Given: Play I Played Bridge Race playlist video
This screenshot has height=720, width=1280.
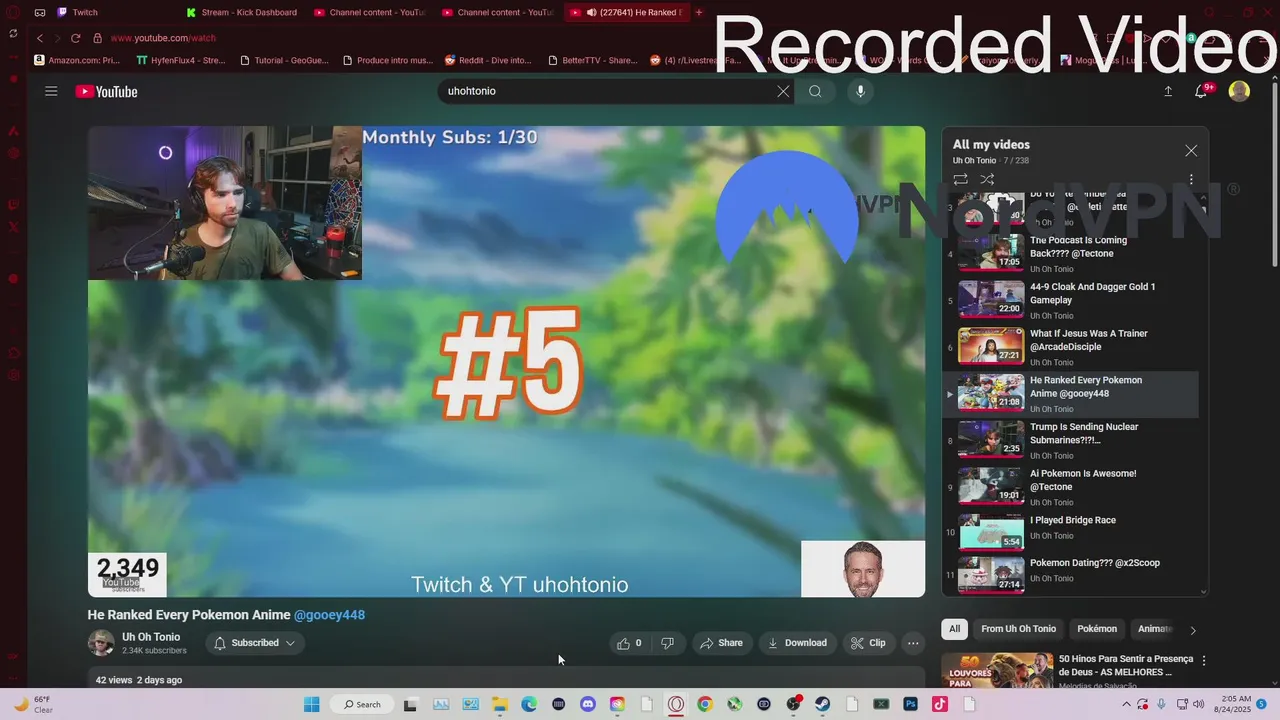Looking at the screenshot, I should [x=1071, y=533].
